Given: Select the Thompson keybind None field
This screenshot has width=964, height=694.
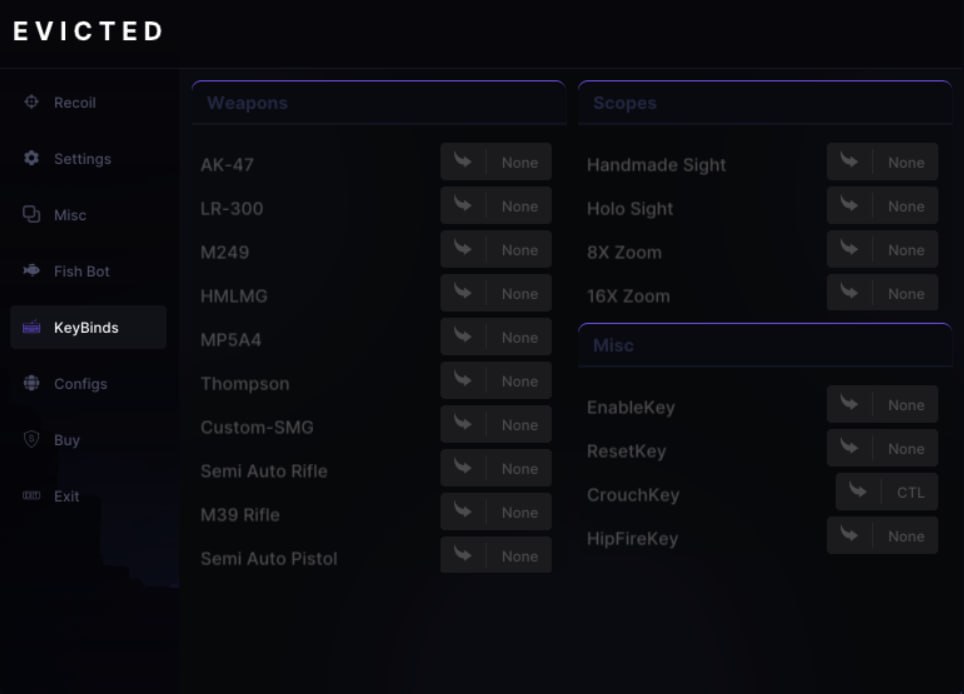Looking at the screenshot, I should point(519,381).
